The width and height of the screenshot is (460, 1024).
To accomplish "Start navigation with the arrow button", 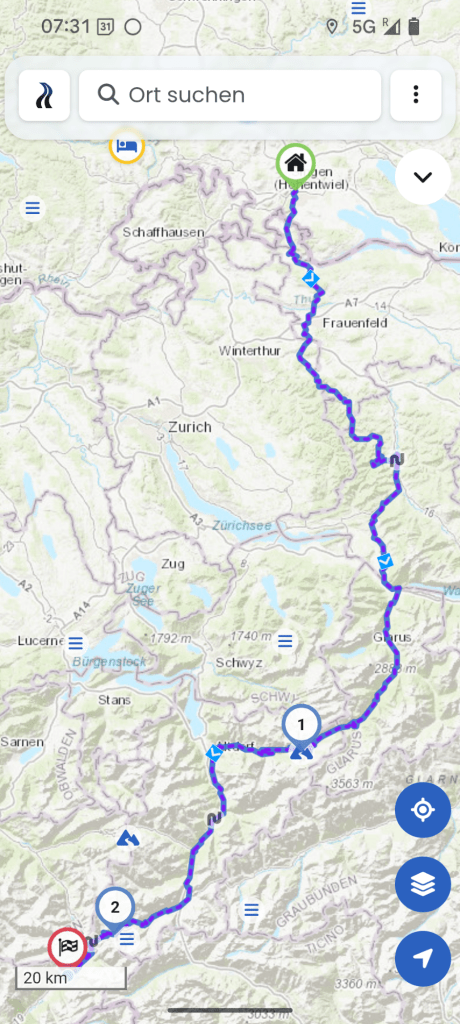I will coord(423,959).
